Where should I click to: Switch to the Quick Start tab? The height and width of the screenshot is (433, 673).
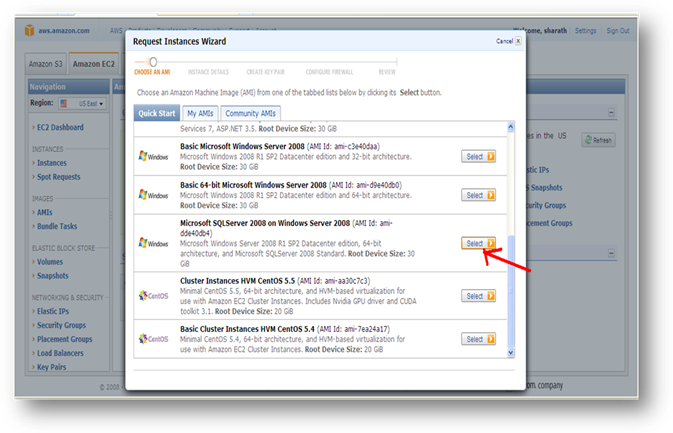click(x=157, y=113)
